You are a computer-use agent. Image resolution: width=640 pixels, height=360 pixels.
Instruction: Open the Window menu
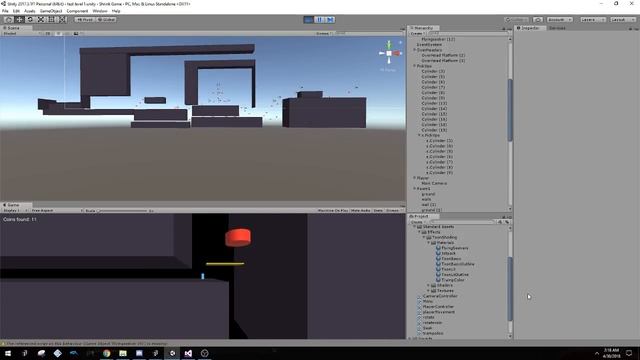(100, 11)
